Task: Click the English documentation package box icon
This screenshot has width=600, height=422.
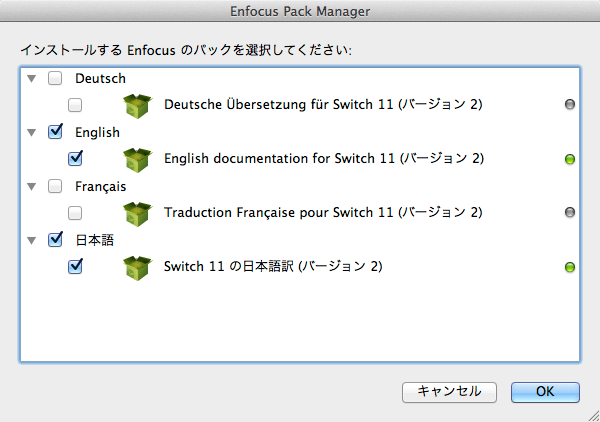Action: tap(137, 160)
